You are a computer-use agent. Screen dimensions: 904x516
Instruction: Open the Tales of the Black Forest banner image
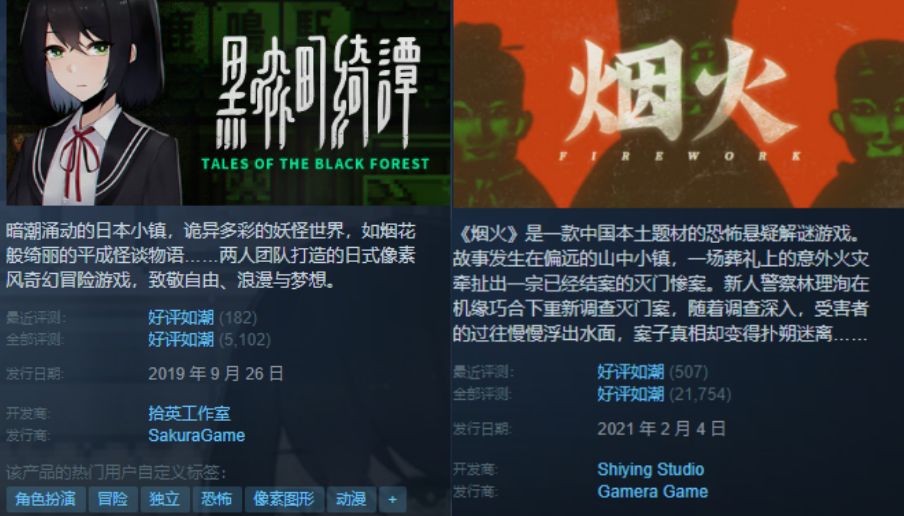(228, 102)
